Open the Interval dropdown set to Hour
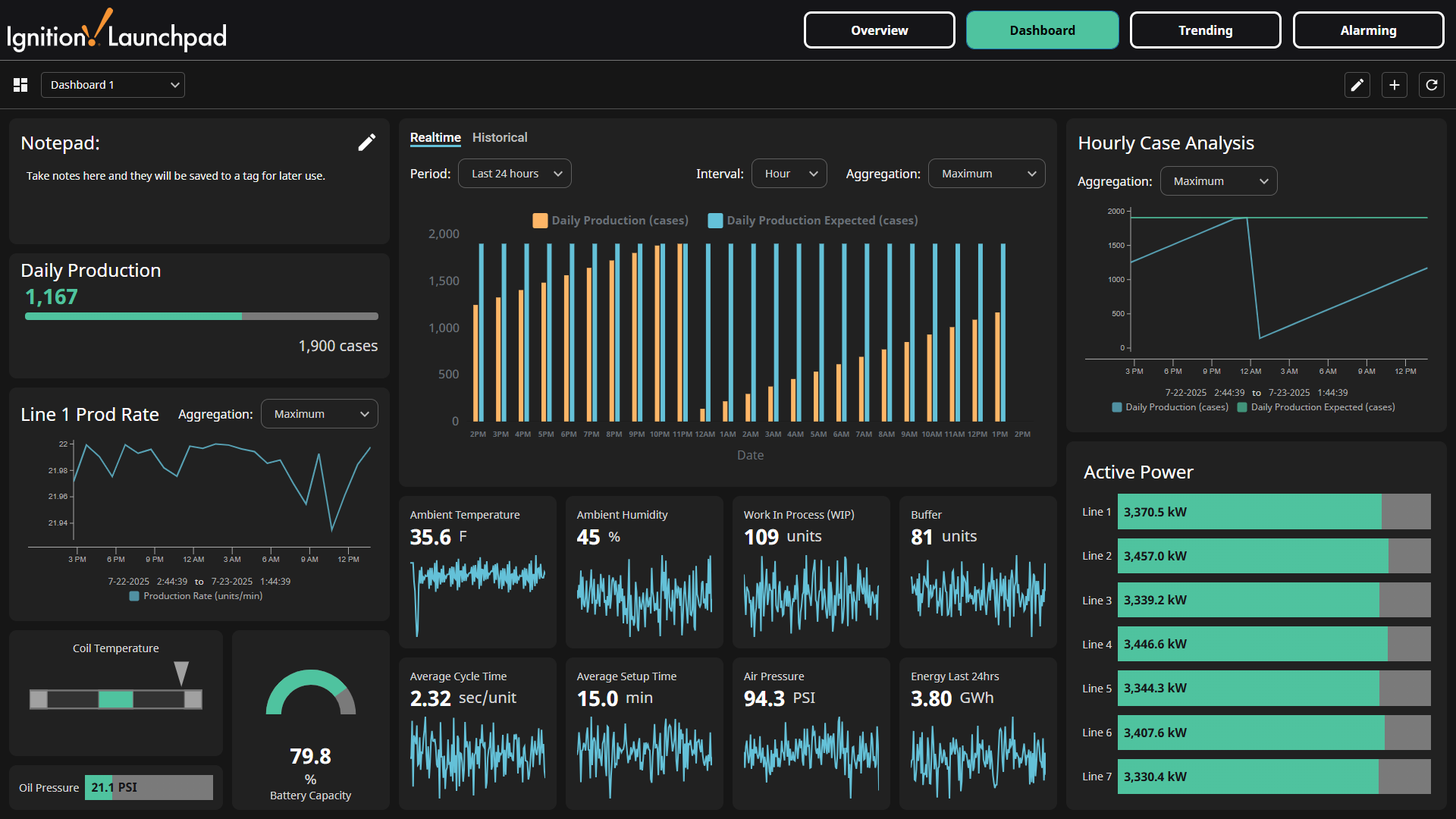Screen dimensions: 1456x819 point(789,173)
